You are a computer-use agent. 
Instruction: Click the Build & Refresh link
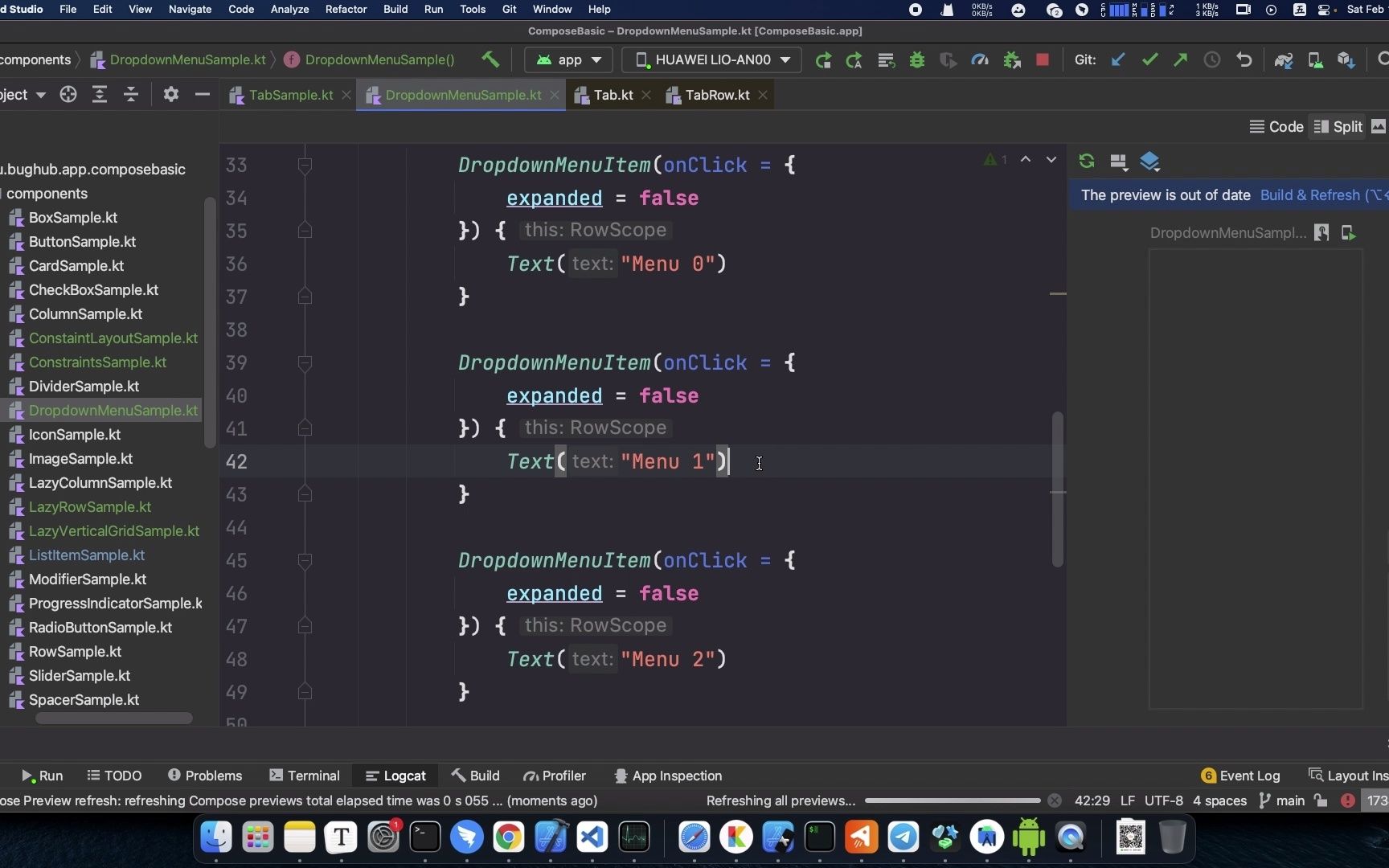tap(1309, 194)
